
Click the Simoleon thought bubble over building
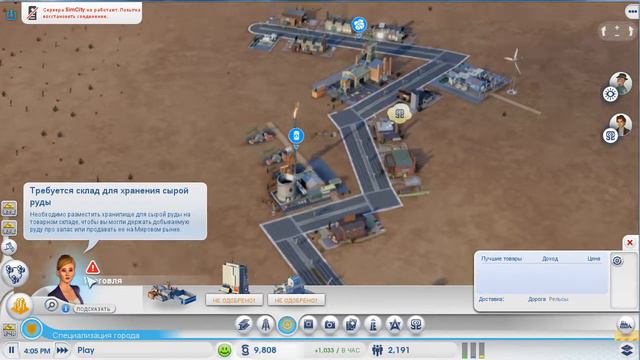(400, 113)
